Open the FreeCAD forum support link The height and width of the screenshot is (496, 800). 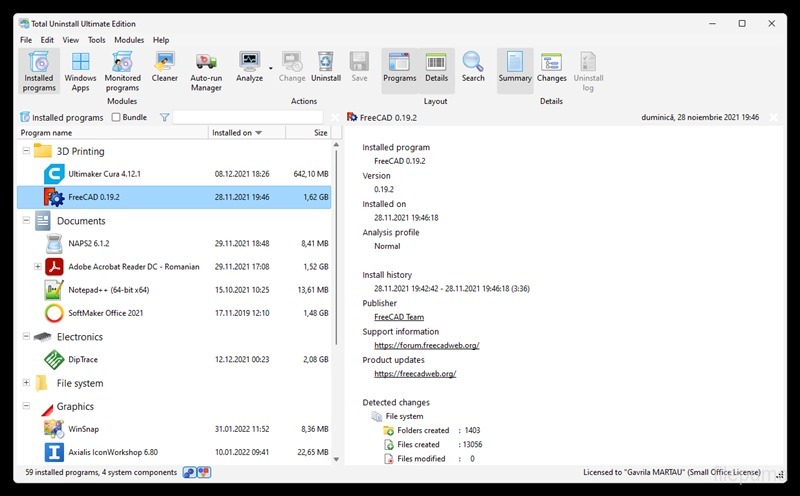(426, 345)
